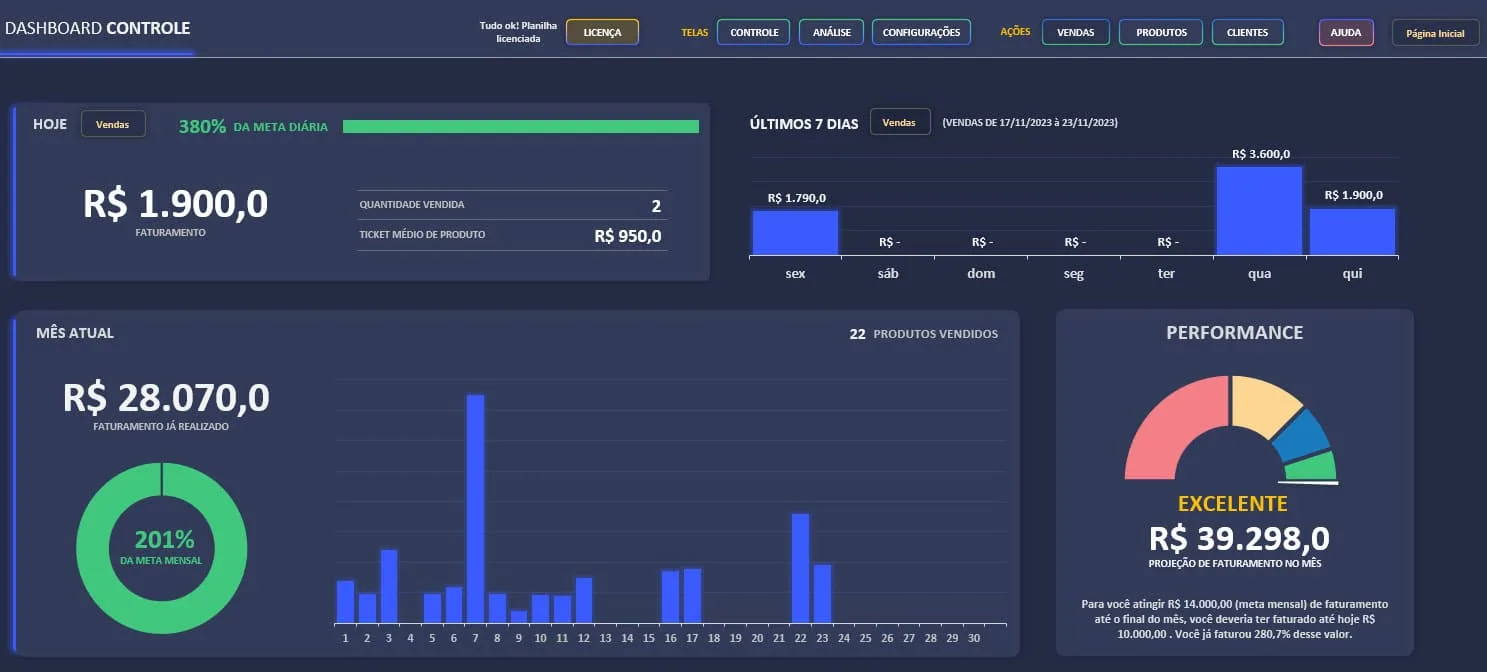Switch to the ANÁLISE screen
1487x672 pixels.
point(831,32)
